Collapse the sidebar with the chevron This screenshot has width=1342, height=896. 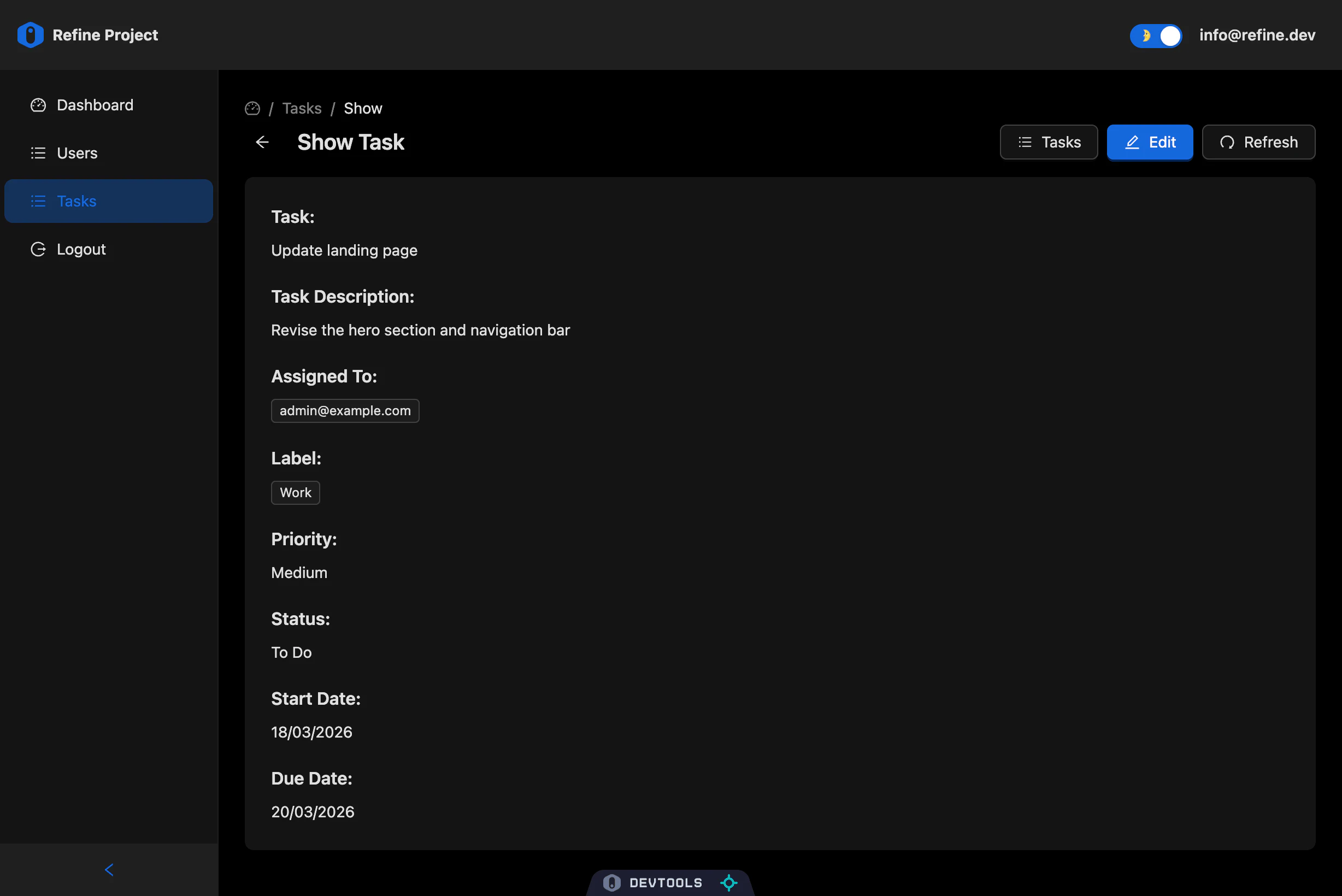click(109, 869)
